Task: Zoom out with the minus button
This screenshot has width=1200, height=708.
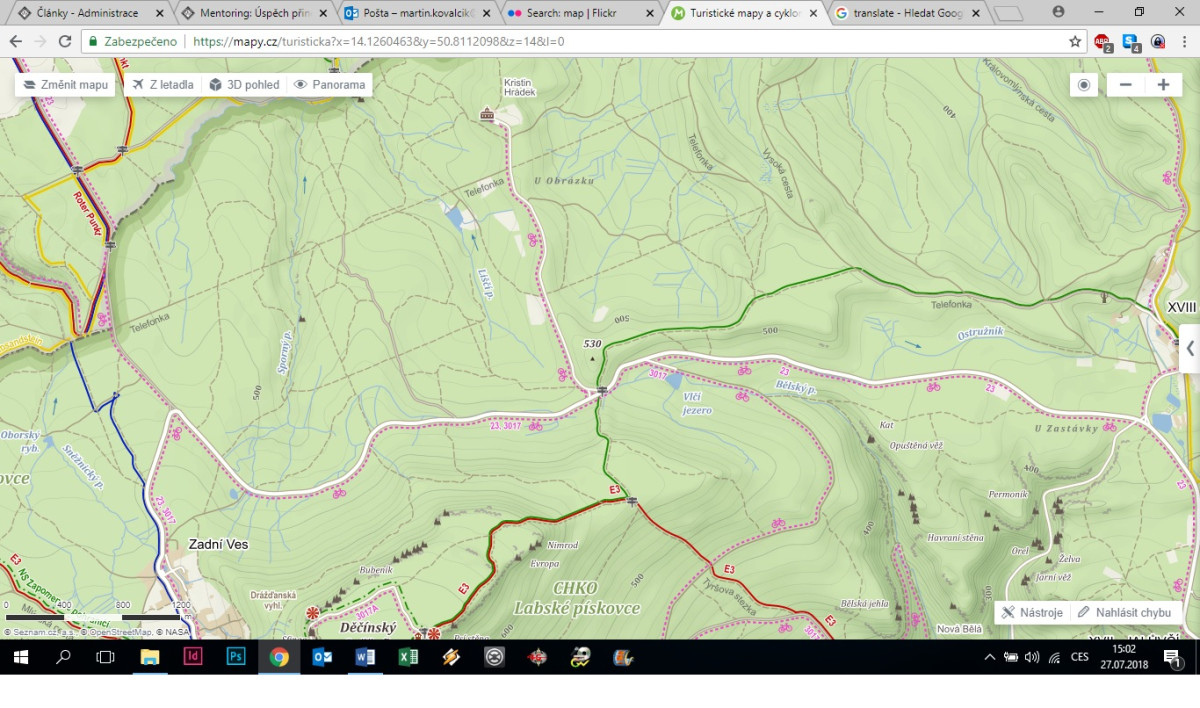Action: pos(1126,85)
